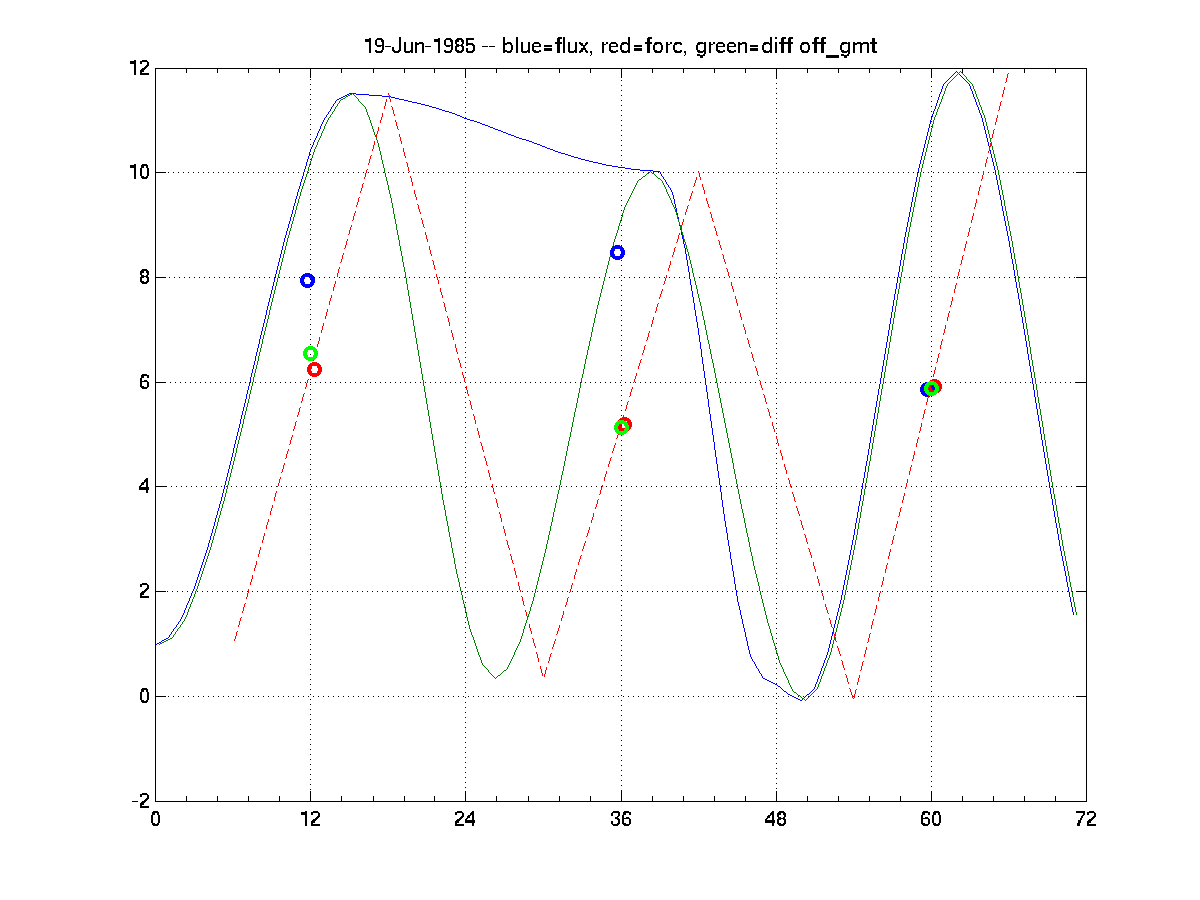
Task: Select the y-axis tick label 10
Action: [x=139, y=173]
